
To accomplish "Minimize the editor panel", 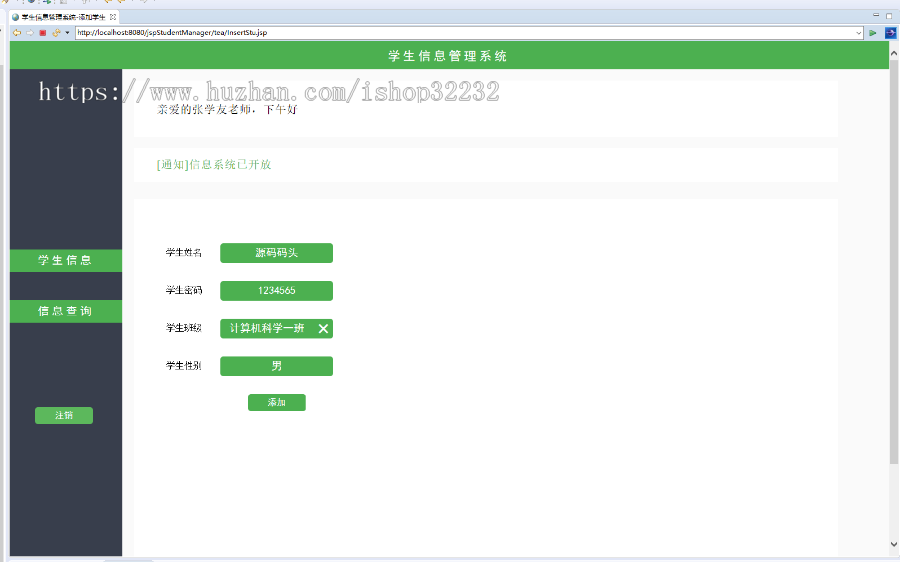I will 876,15.
